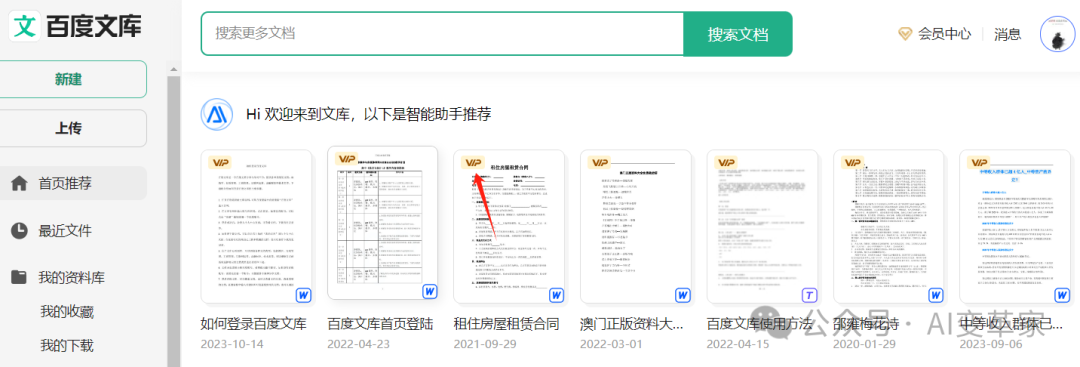Image resolution: width=1080 pixels, height=367 pixels.
Task: Open 消息 notifications
Action: click(x=1008, y=34)
